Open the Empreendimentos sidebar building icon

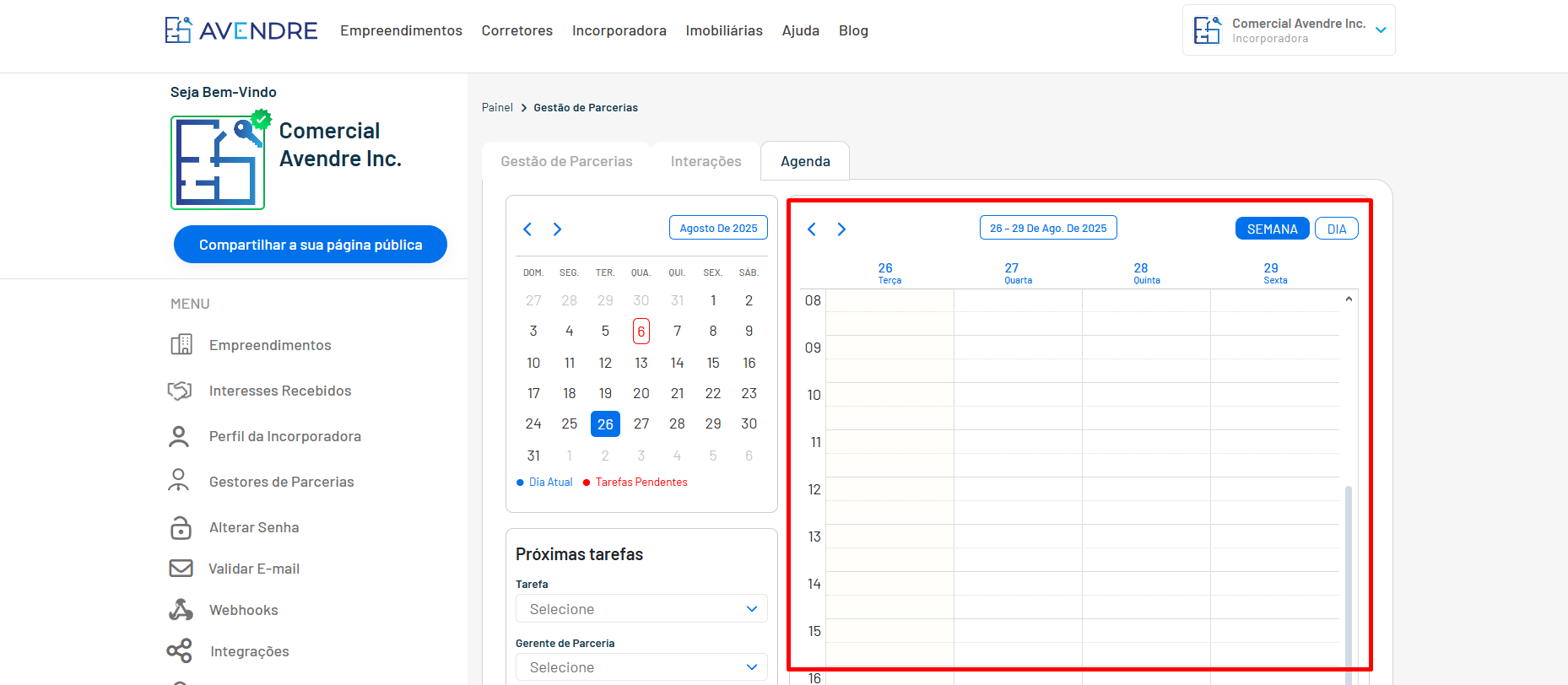(181, 345)
